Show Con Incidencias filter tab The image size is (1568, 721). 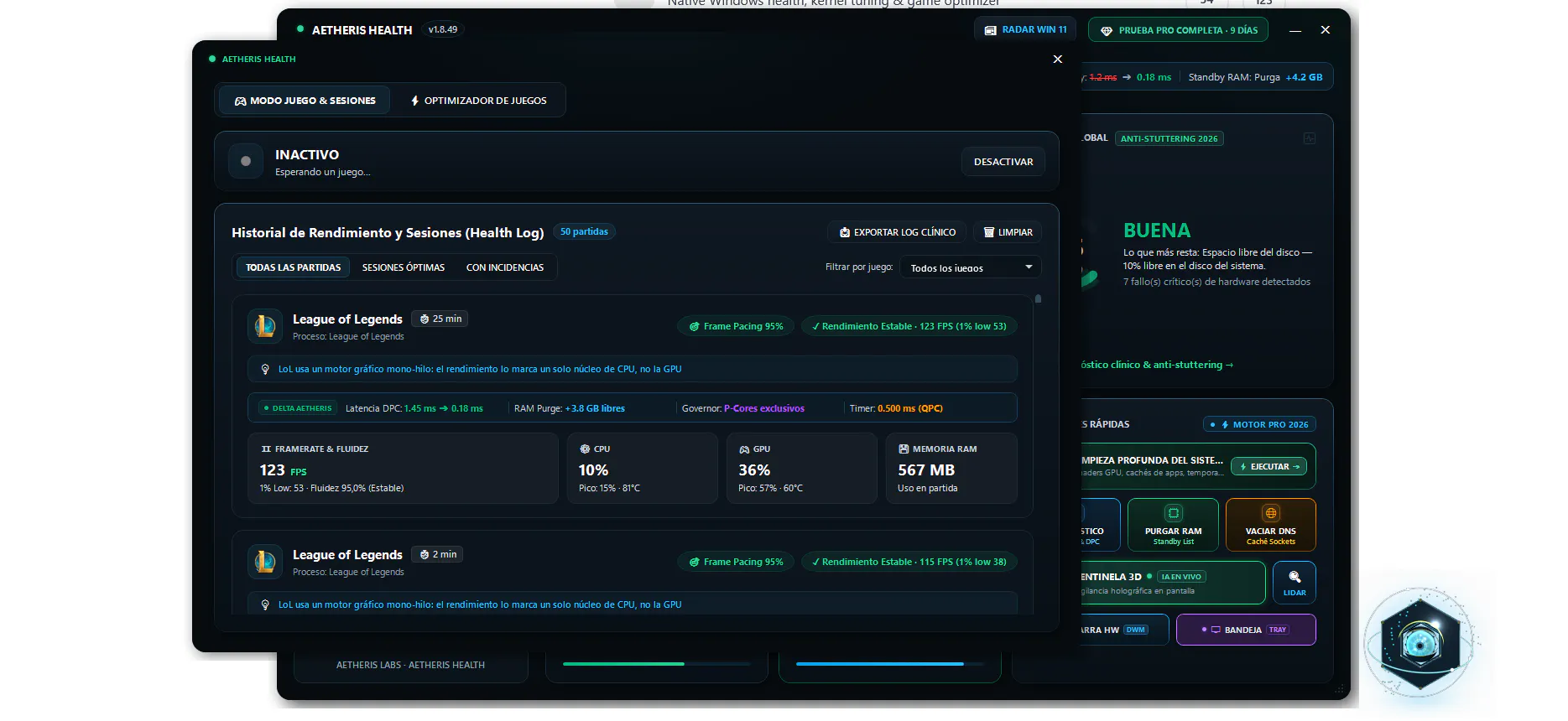505,267
